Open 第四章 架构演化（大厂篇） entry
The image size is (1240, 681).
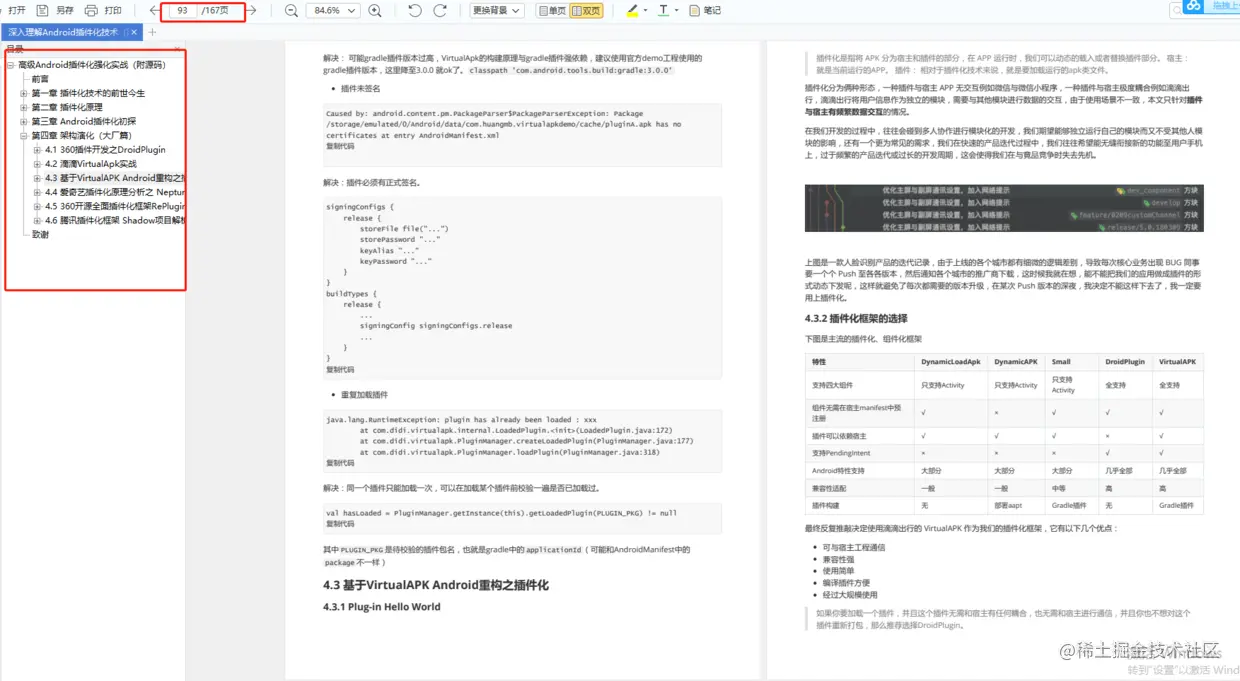point(82,135)
